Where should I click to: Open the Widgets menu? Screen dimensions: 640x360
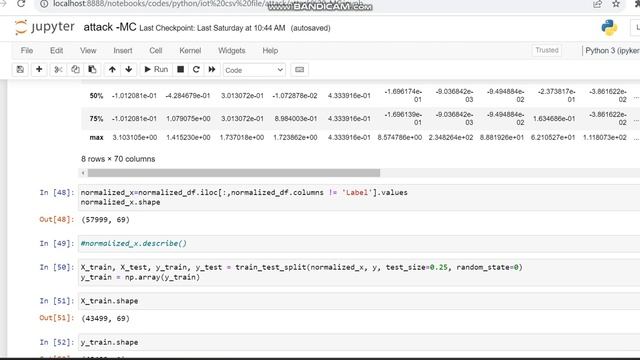click(231, 51)
